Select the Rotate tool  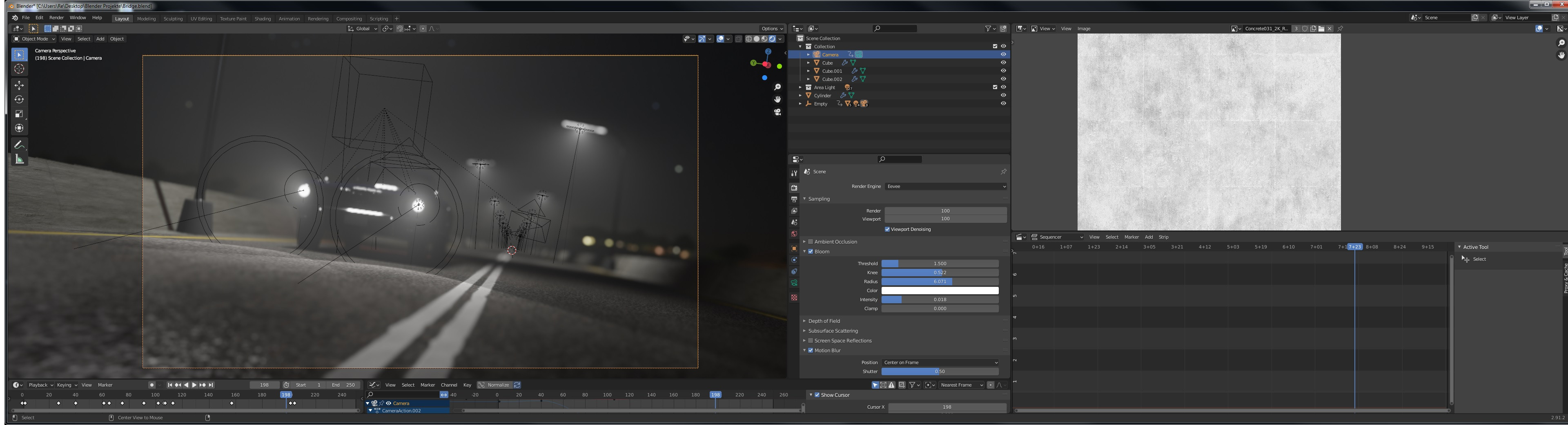(20, 99)
